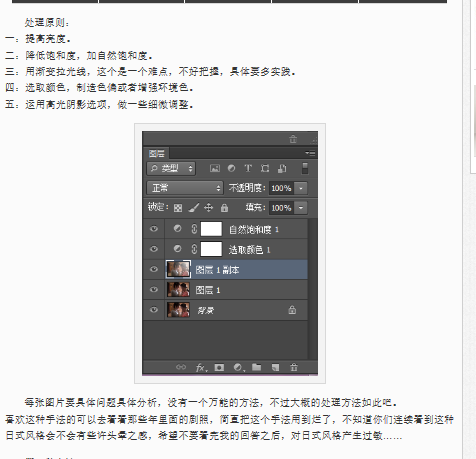Viewport: 476px width, 459px height.
Task: Click paragraph line starting 喜欢这种手法的
Action: (229, 419)
